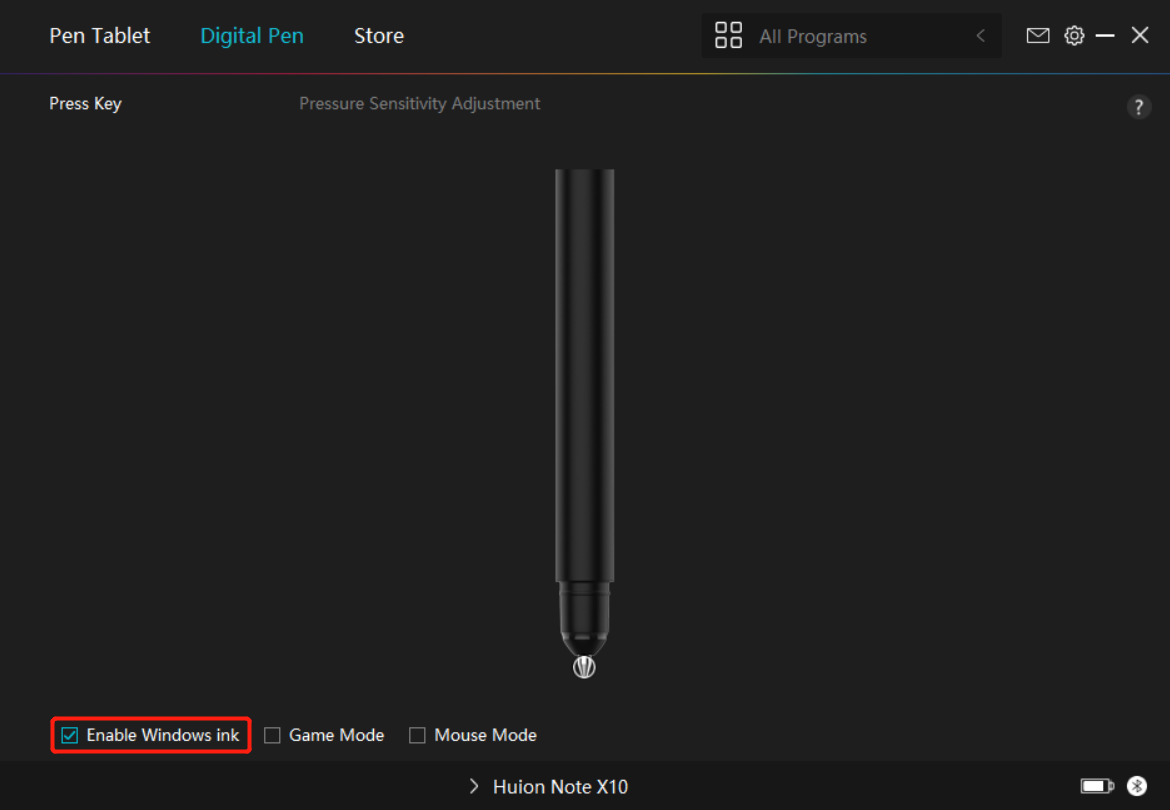The height and width of the screenshot is (810, 1170).
Task: Click the Bluetooth connection icon
Action: (x=1137, y=786)
